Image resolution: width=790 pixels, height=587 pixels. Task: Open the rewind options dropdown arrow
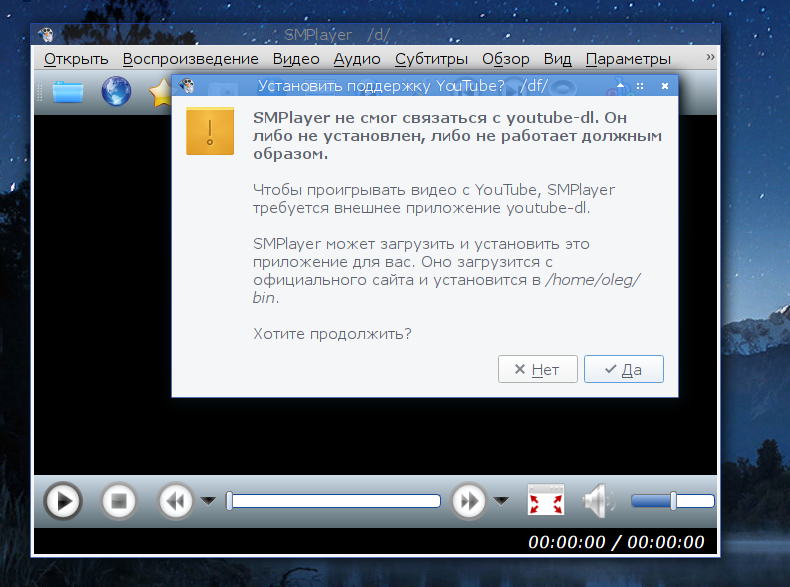[x=208, y=501]
